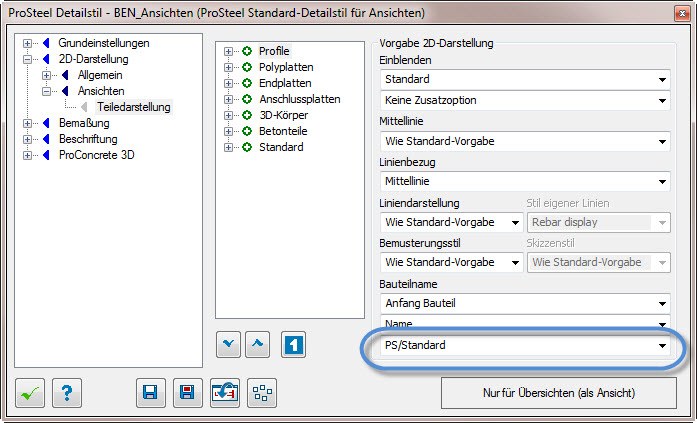Close the ProSteel Detailstil dialog

(x=682, y=13)
